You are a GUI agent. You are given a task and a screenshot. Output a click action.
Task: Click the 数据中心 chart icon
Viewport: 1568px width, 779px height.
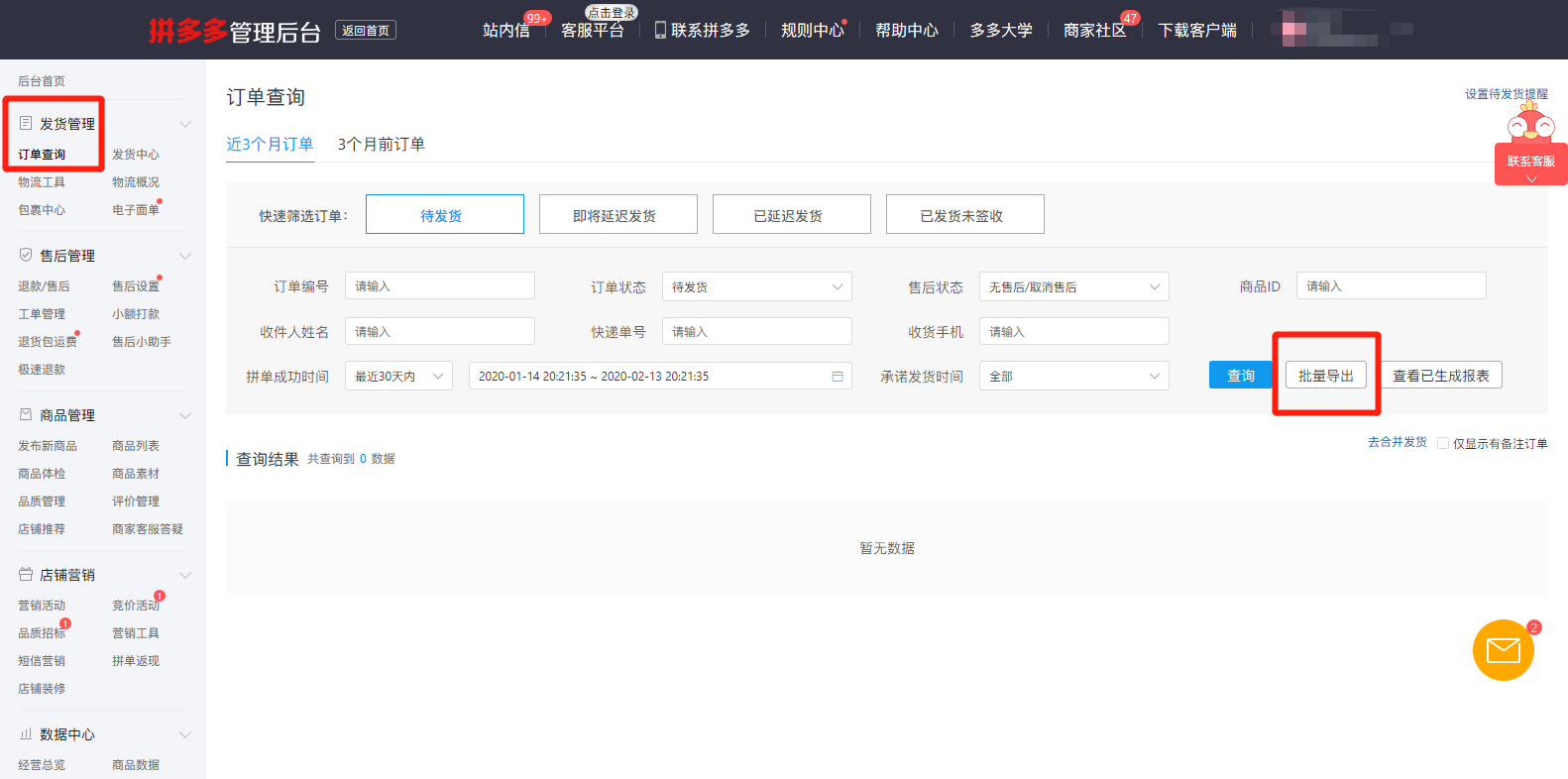point(26,733)
